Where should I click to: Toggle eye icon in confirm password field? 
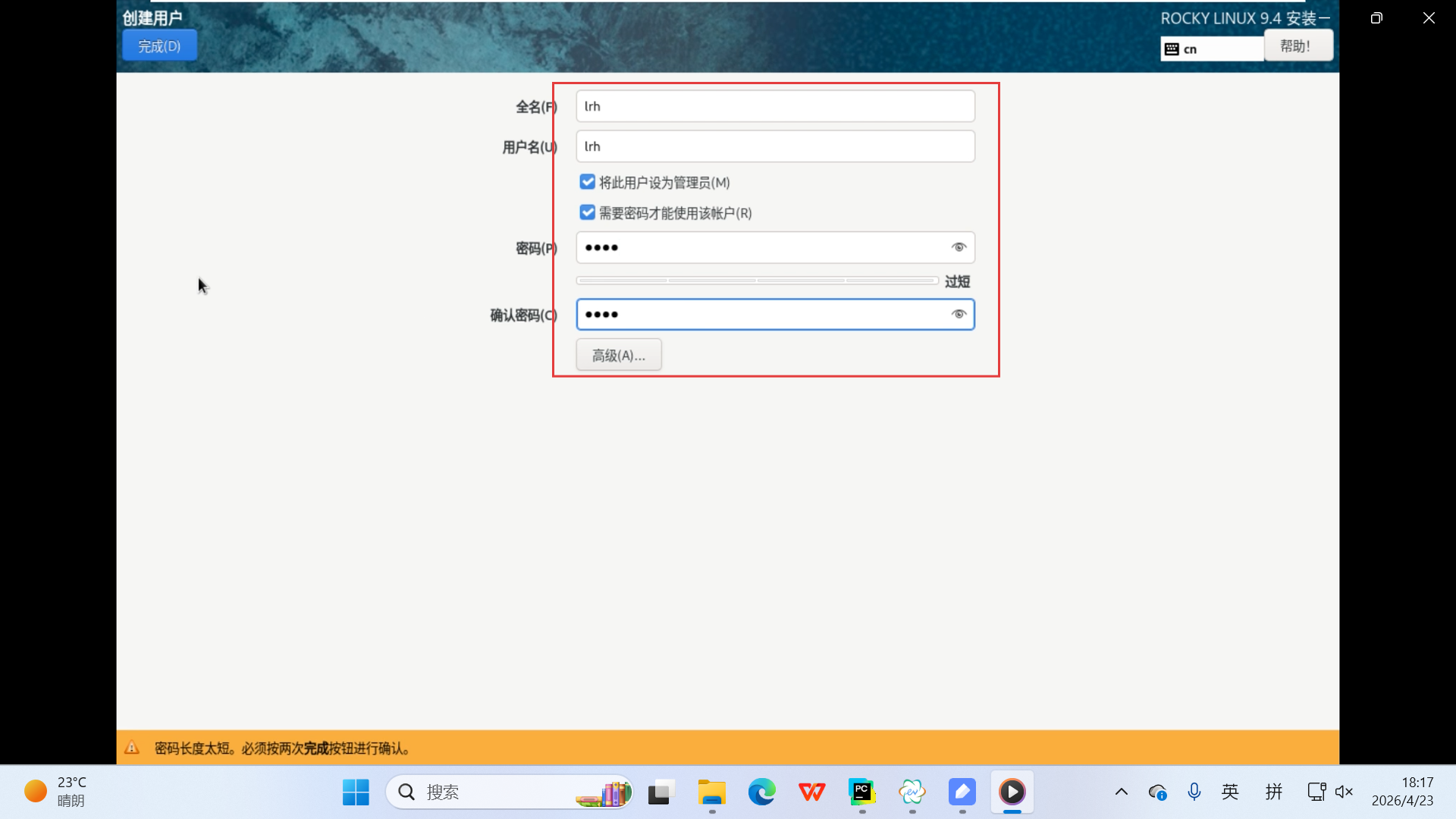[x=959, y=314]
